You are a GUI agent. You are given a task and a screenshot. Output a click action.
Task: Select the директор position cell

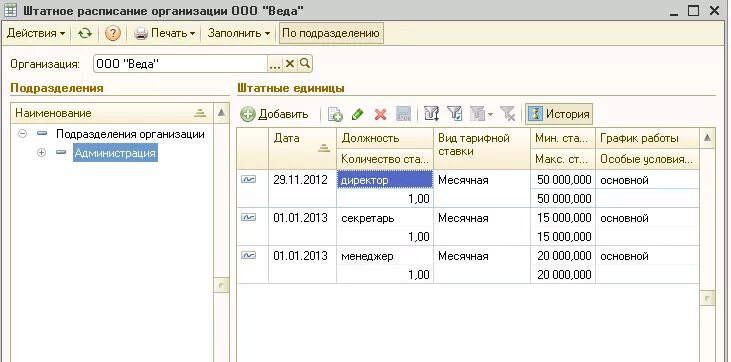385,180
